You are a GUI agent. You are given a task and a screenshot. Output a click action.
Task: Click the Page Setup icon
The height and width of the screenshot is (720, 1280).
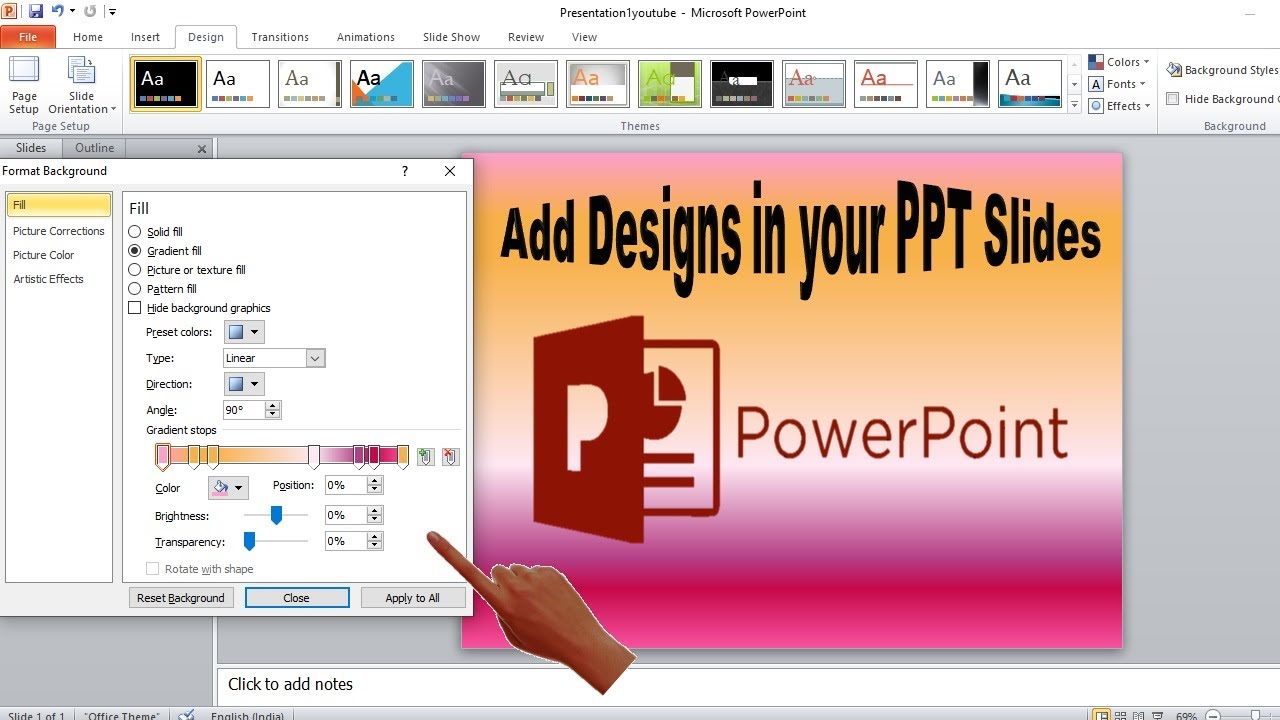pyautogui.click(x=24, y=85)
